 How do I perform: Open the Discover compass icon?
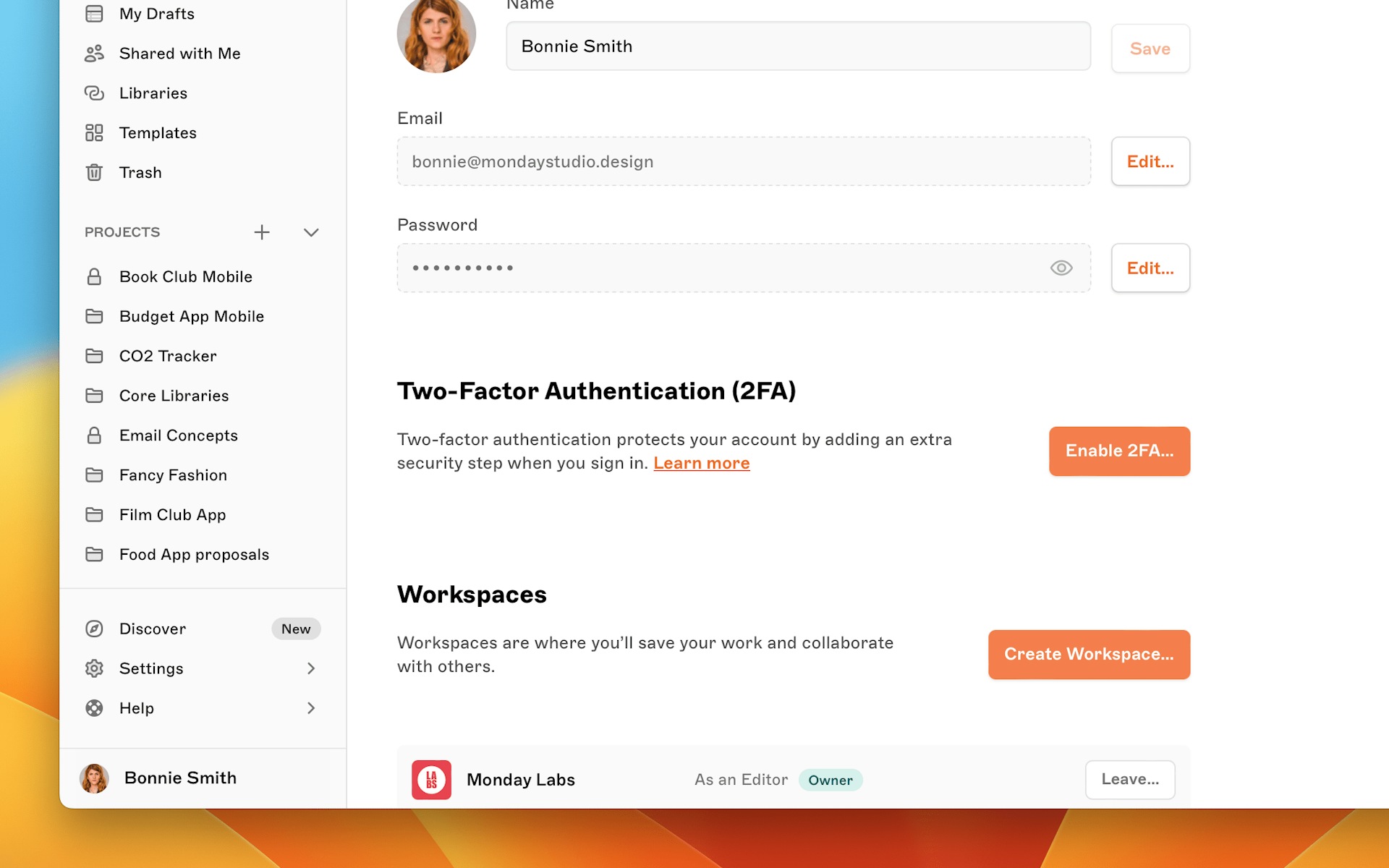[94, 629]
